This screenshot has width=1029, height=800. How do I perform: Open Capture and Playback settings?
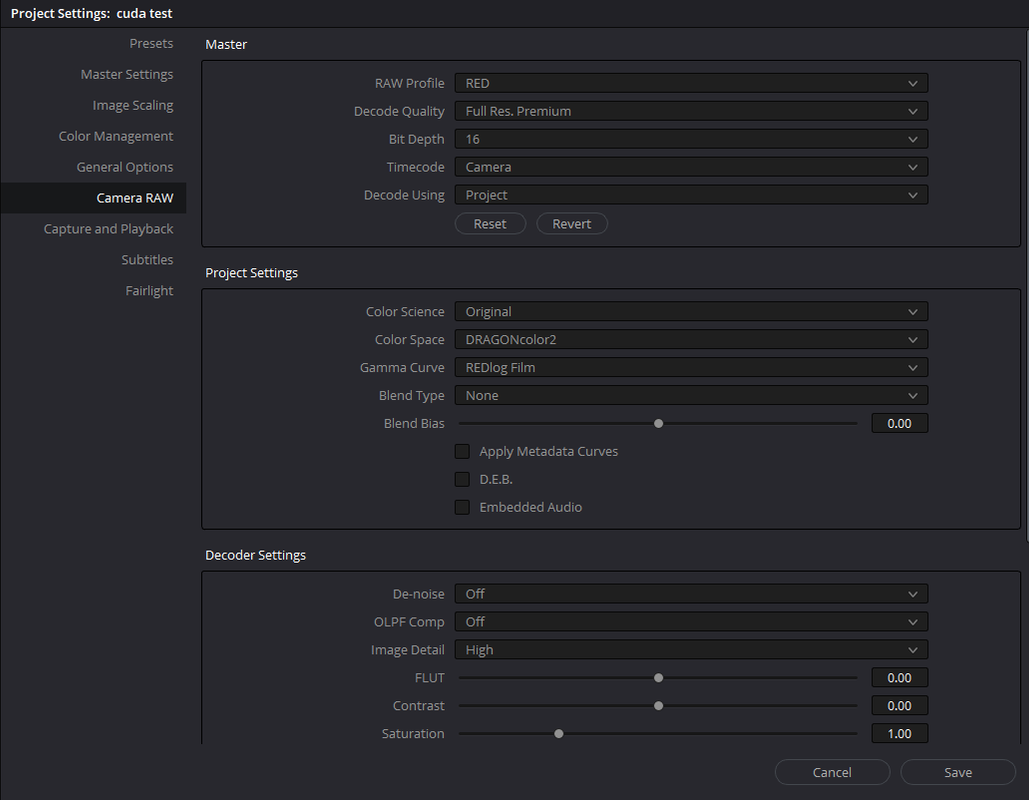(108, 228)
